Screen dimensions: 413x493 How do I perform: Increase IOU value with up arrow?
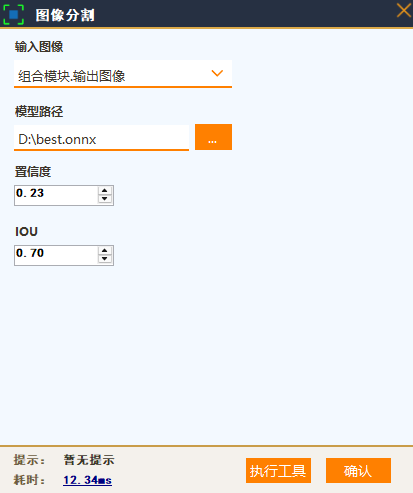pyautogui.click(x=105, y=251)
